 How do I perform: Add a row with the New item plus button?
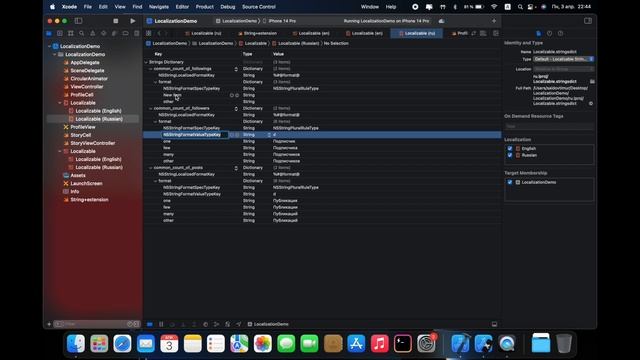click(x=231, y=96)
